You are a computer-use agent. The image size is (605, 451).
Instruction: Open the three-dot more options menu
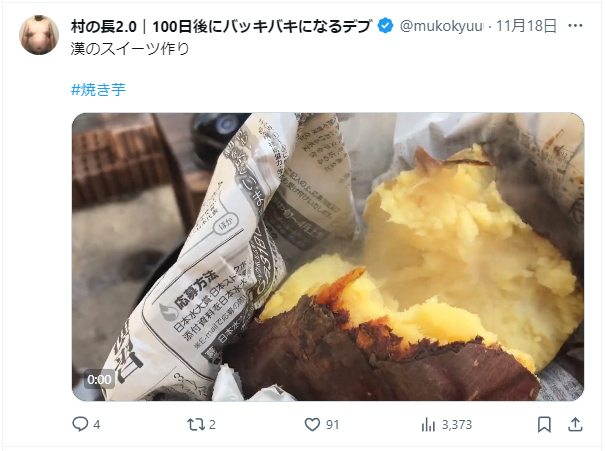click(x=575, y=26)
